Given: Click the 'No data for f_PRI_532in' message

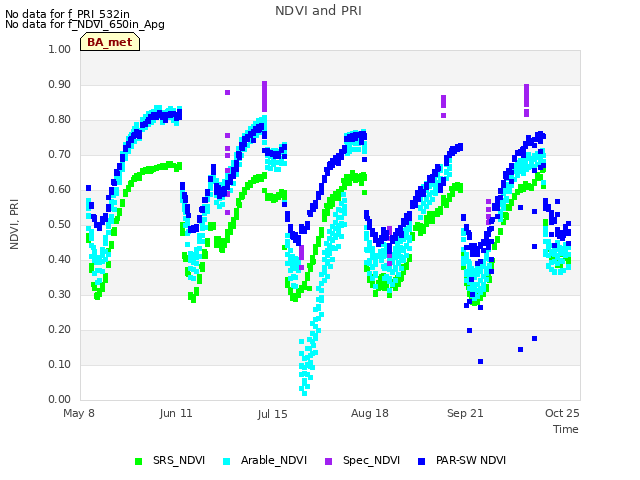Looking at the screenshot, I should [x=67, y=14].
